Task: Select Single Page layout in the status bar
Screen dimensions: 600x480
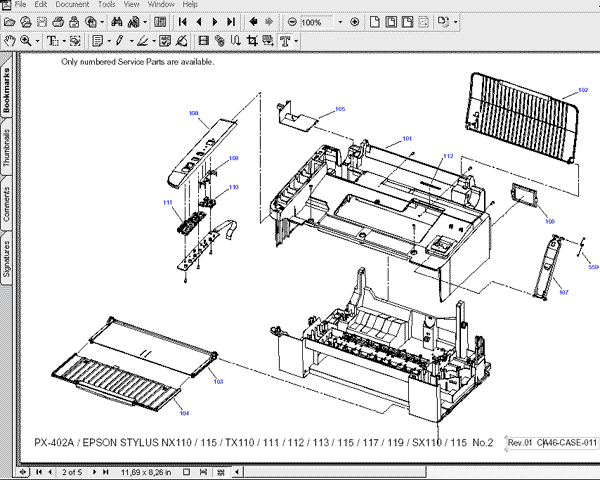Action: [x=186, y=472]
